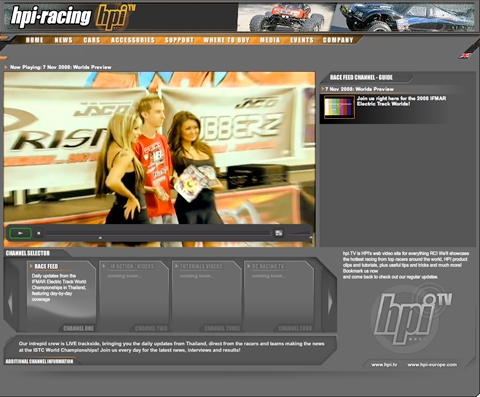480x397 pixels.
Task: Click 'Join us right here' guide description
Action: (401, 101)
